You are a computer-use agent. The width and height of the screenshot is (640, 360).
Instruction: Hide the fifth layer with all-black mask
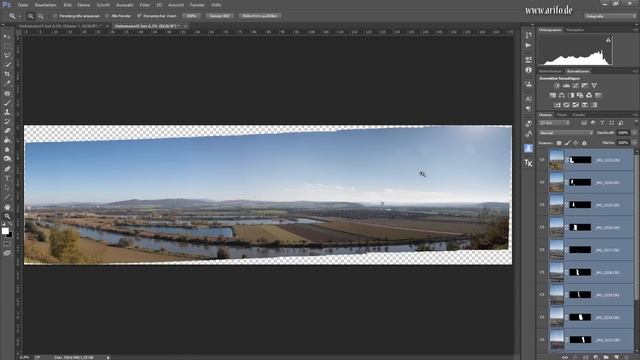click(542, 249)
